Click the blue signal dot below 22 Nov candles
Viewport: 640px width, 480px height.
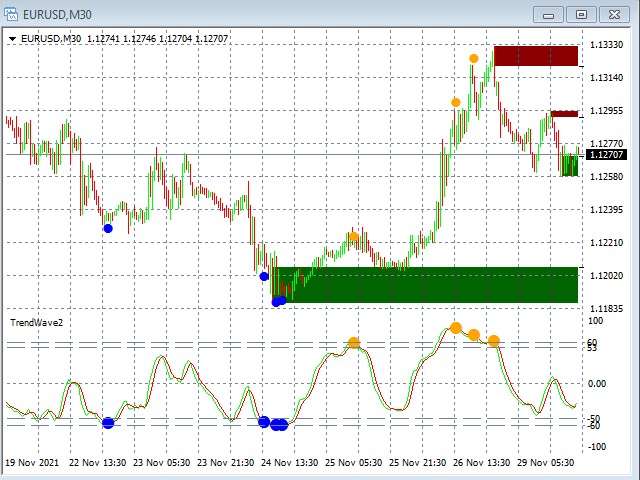(x=108, y=229)
